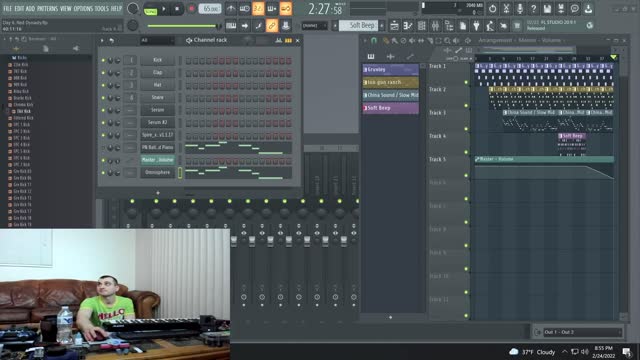Viewport: 640px width, 360px height.
Task: Click the Kick channel button
Action: [x=158, y=60]
